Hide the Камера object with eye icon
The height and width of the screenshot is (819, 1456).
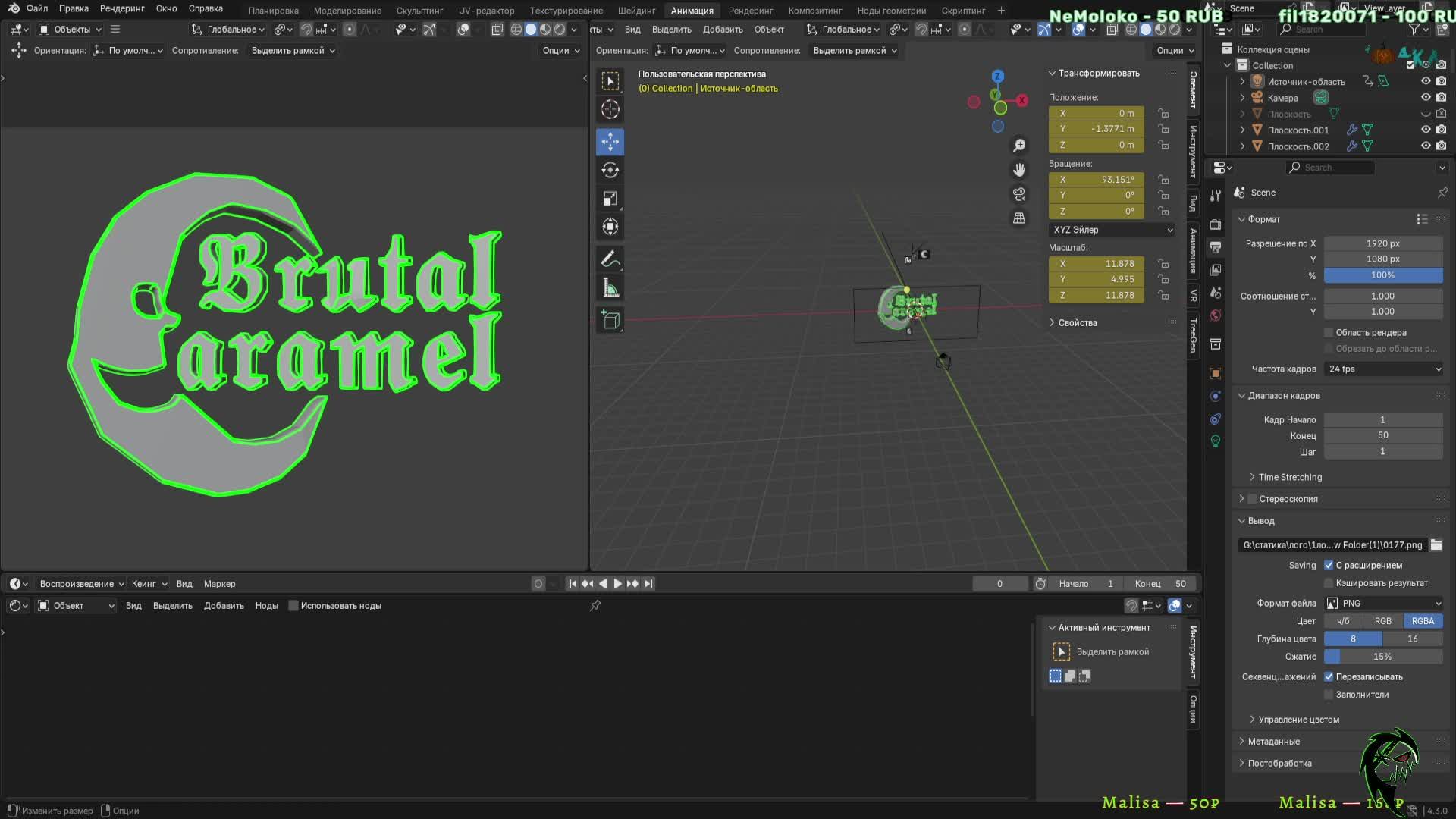click(1425, 98)
